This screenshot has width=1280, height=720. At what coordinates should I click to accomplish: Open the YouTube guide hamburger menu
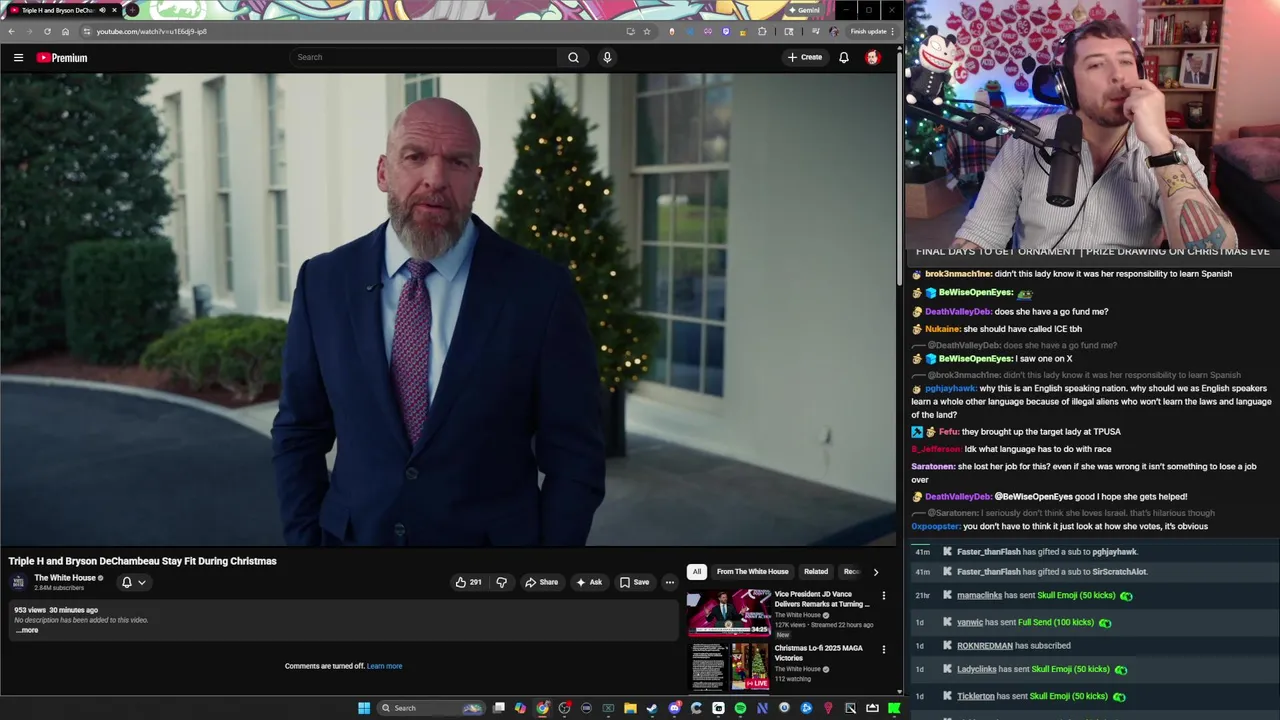(18, 57)
